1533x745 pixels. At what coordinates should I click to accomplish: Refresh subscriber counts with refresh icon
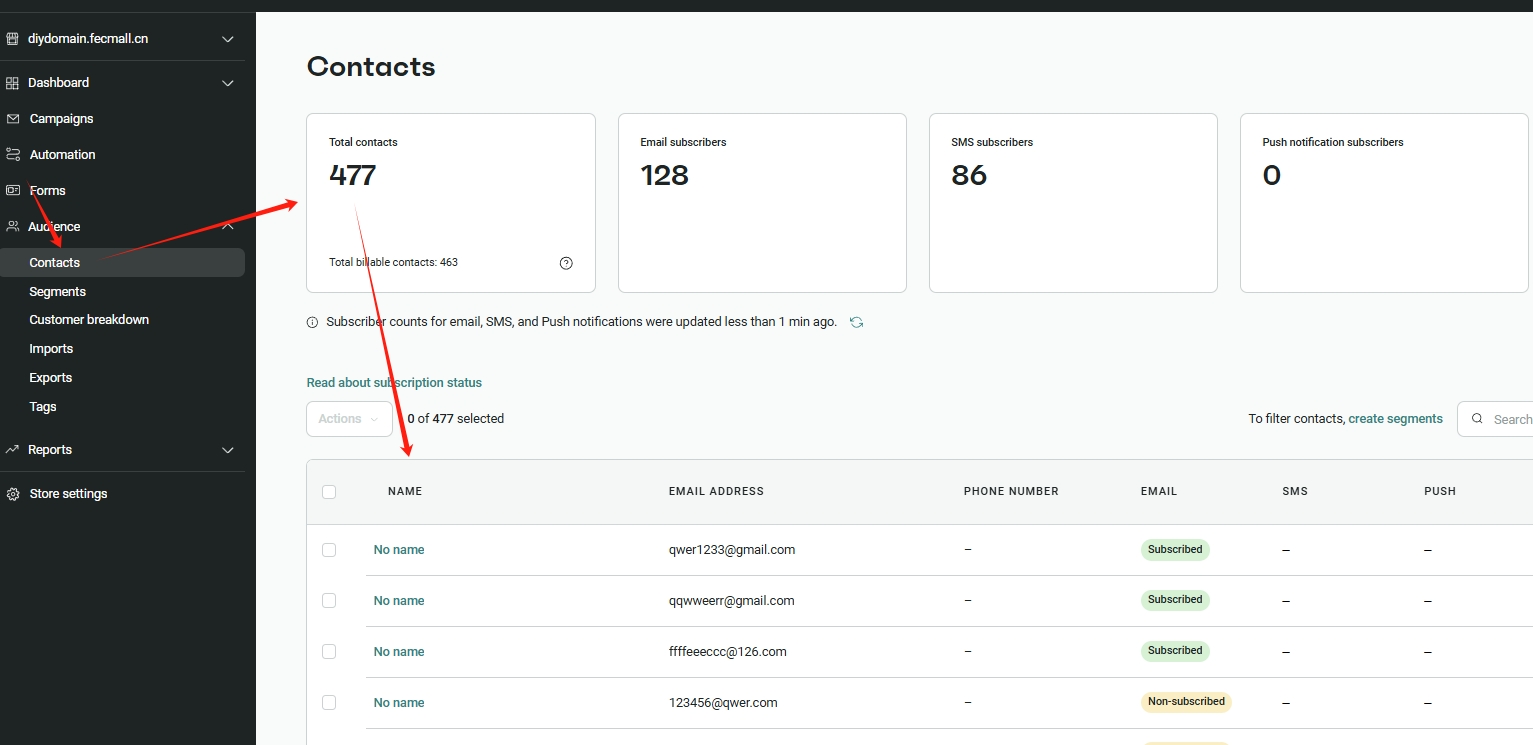[856, 322]
